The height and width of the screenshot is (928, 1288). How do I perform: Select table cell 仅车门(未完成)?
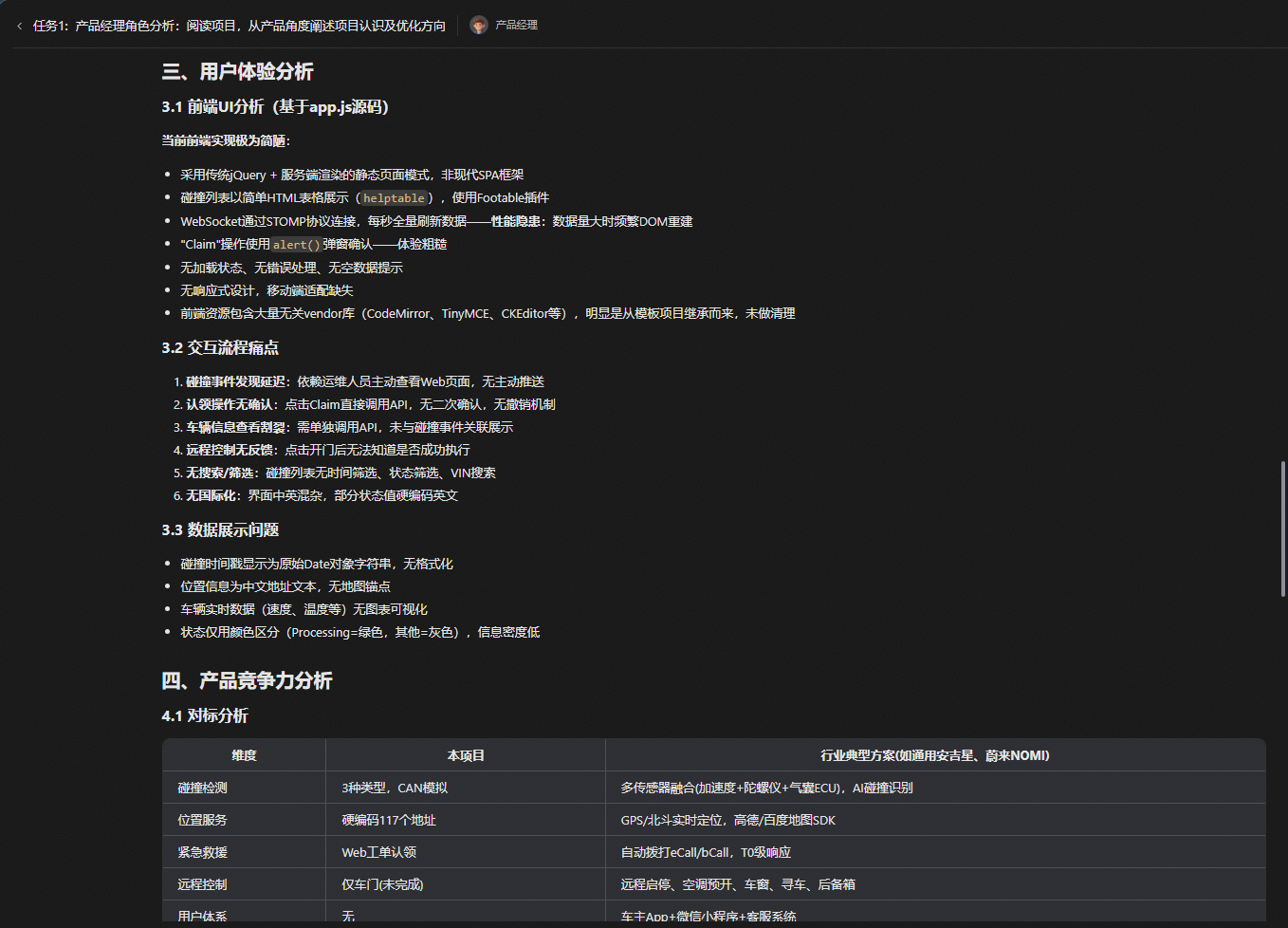[x=466, y=884]
